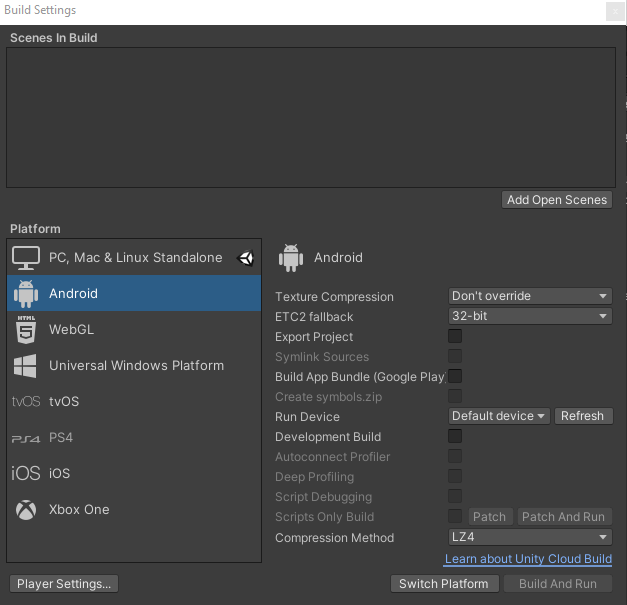Click the tvOS platform icon

[26, 402]
